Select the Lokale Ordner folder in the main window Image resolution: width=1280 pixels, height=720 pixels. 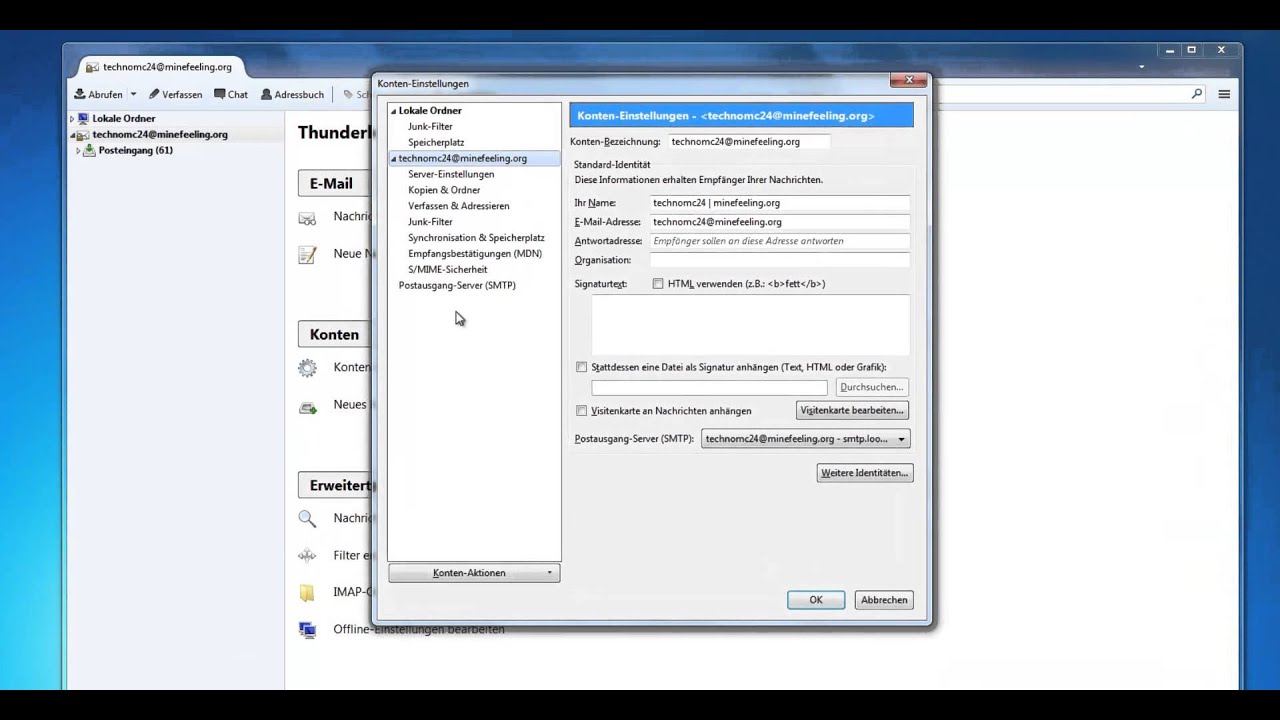(x=124, y=118)
